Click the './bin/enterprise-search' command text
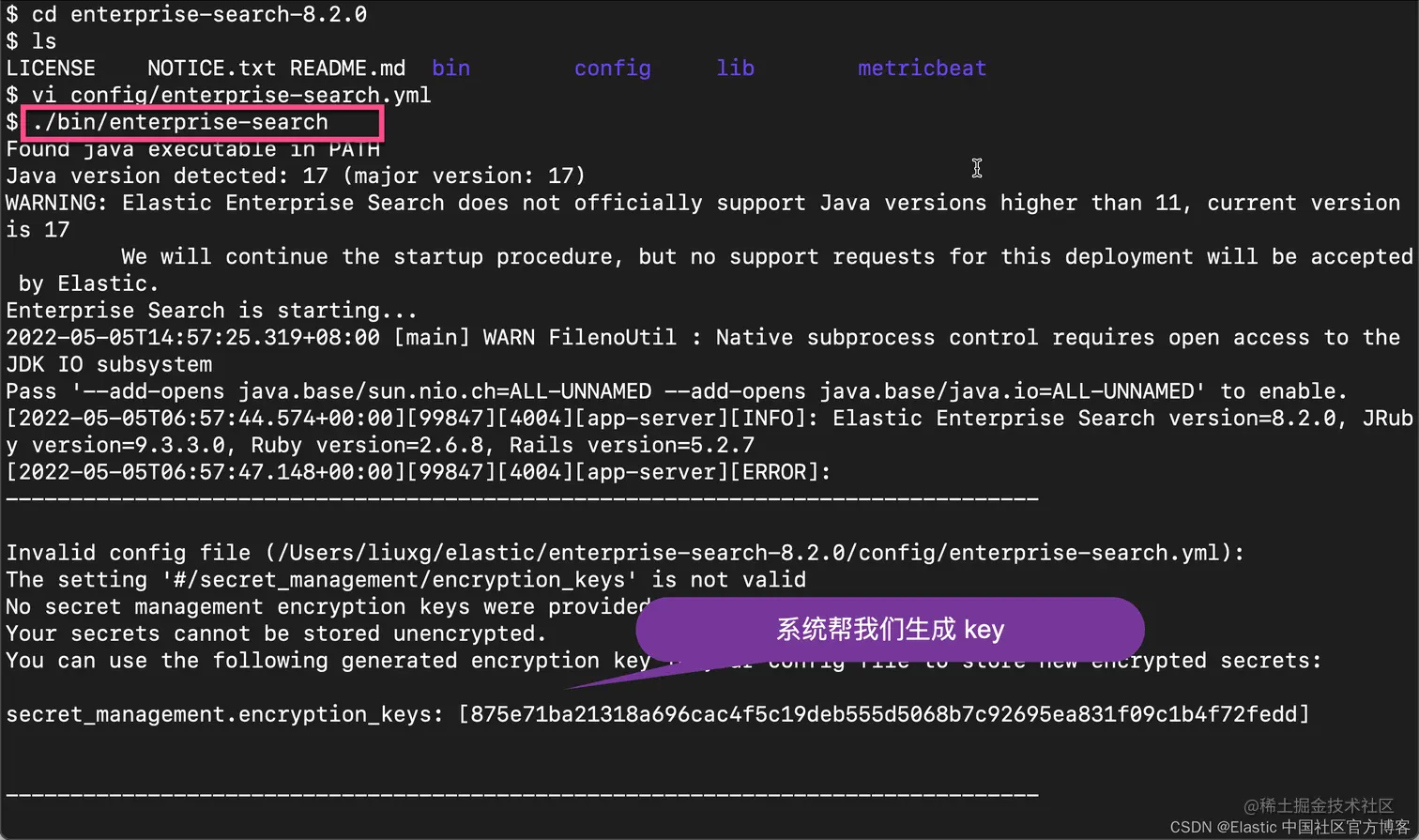 point(180,122)
